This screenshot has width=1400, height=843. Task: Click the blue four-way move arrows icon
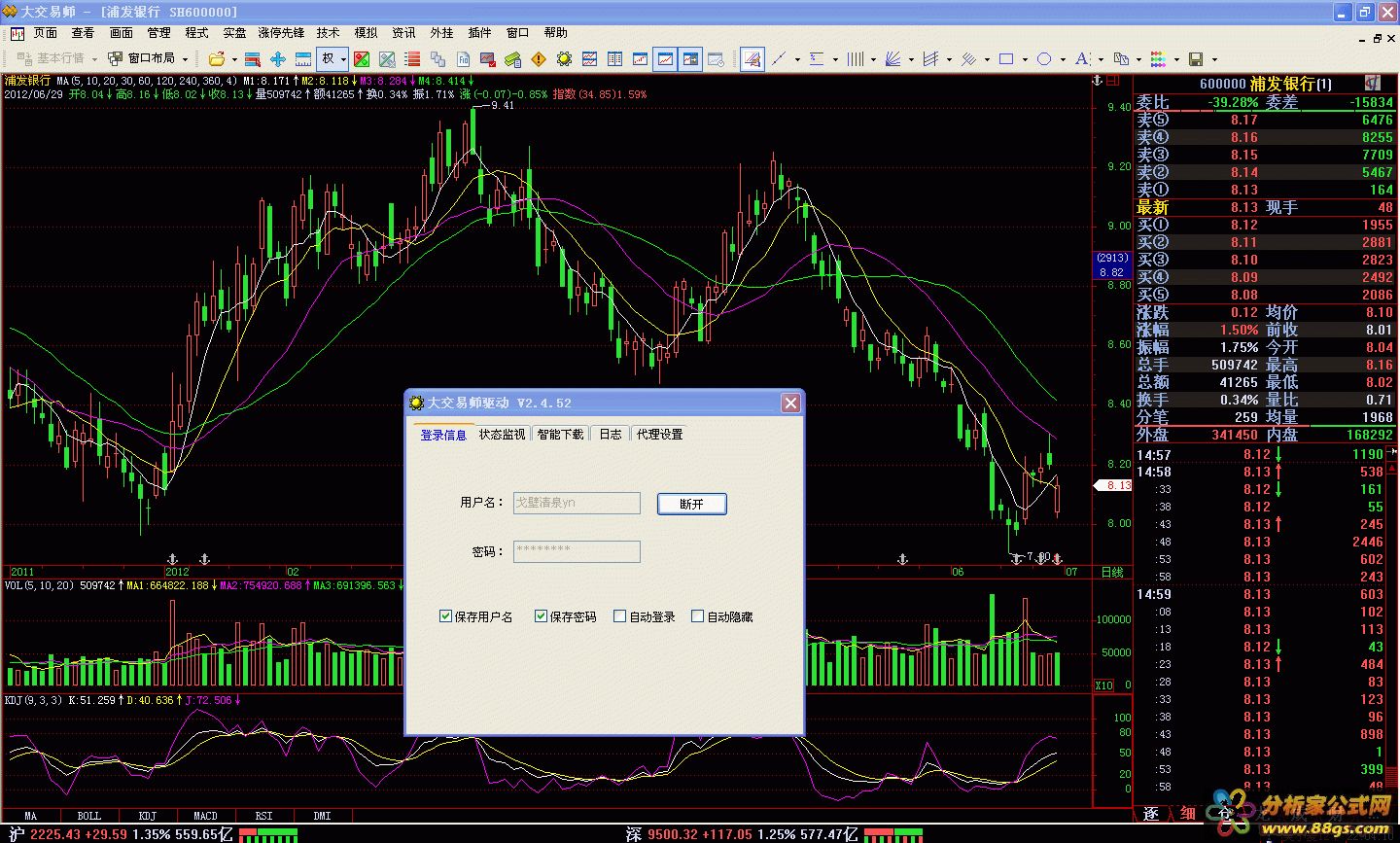tap(278, 59)
